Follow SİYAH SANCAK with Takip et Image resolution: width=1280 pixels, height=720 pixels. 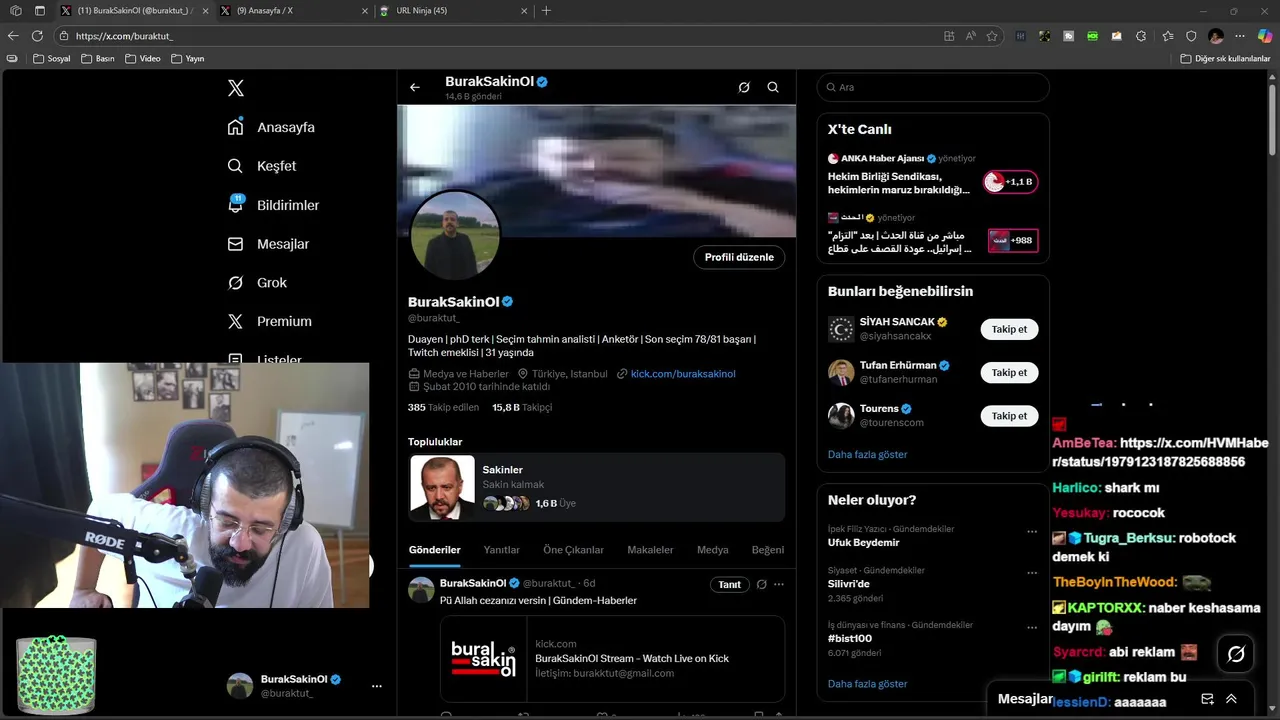(1009, 329)
